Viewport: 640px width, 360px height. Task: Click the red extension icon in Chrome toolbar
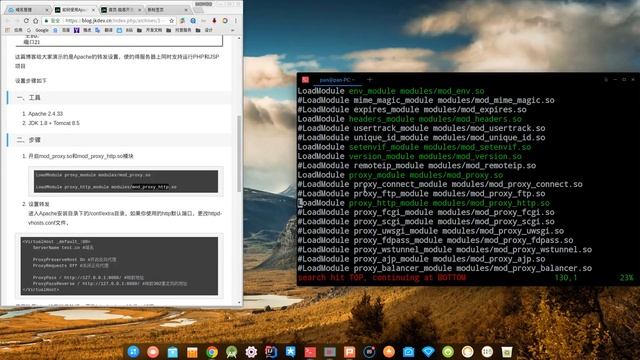[214, 20]
